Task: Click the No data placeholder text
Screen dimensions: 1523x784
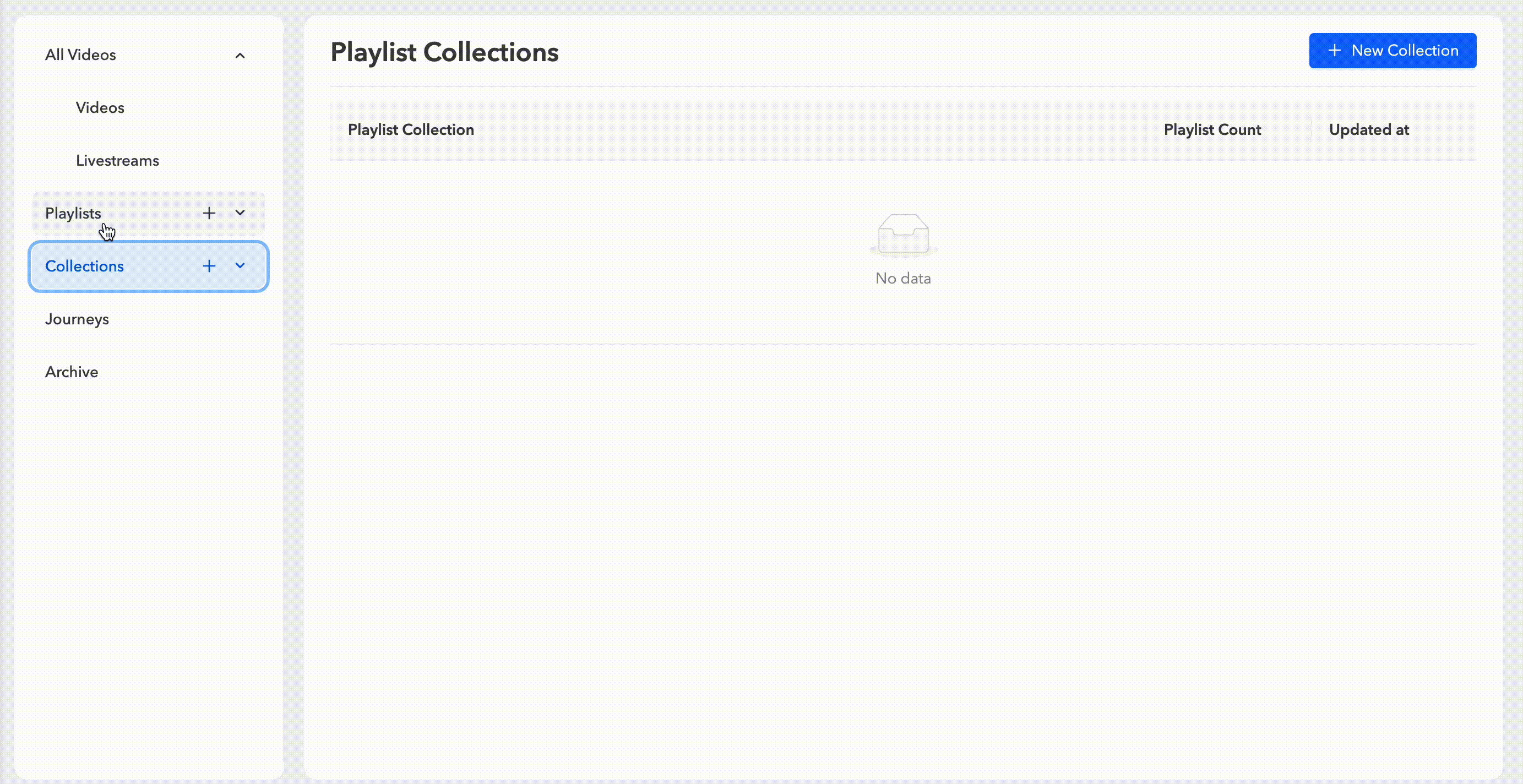Action: [x=903, y=279]
